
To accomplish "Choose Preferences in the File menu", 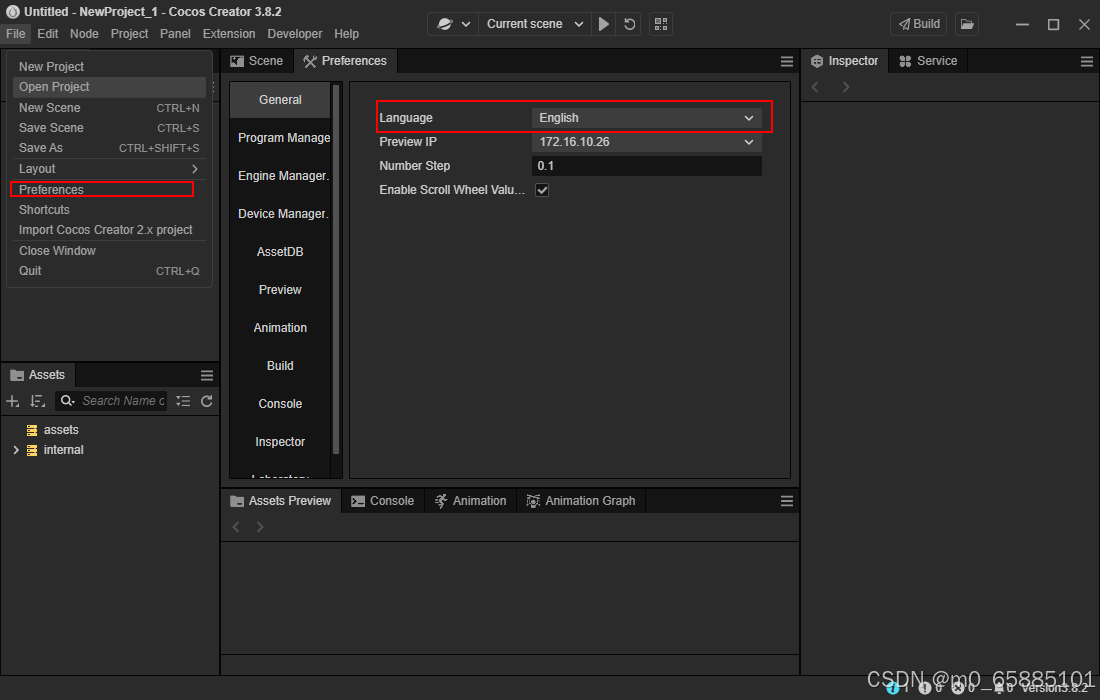I will click(x=109, y=189).
